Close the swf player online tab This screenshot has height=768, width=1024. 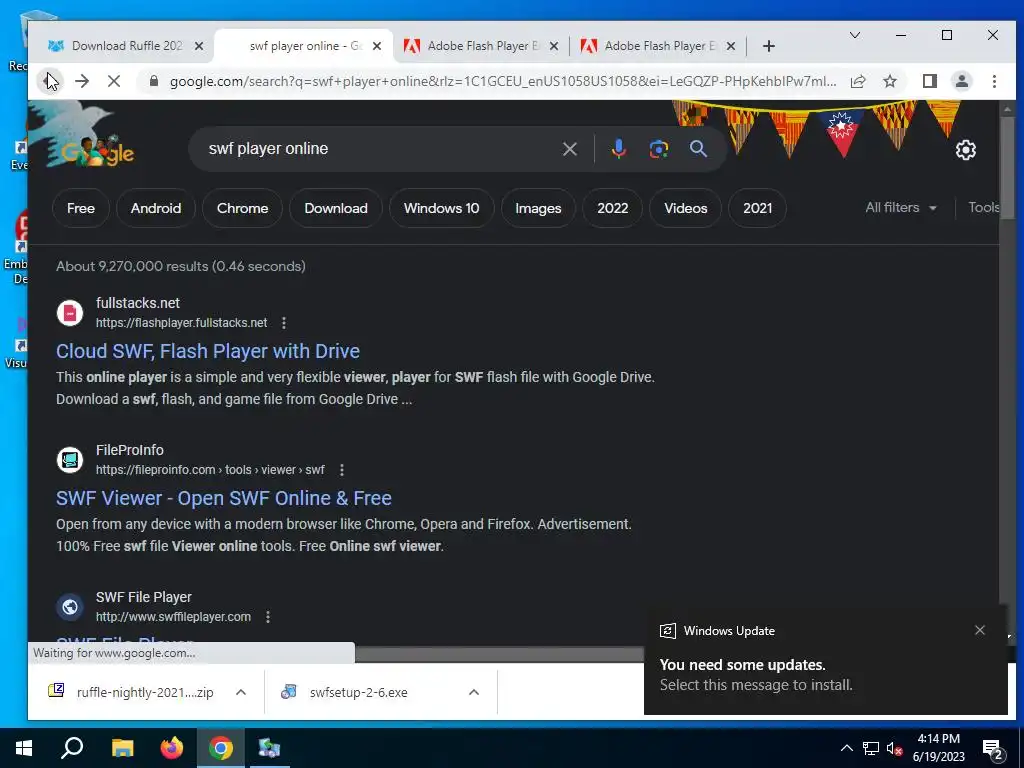(377, 46)
